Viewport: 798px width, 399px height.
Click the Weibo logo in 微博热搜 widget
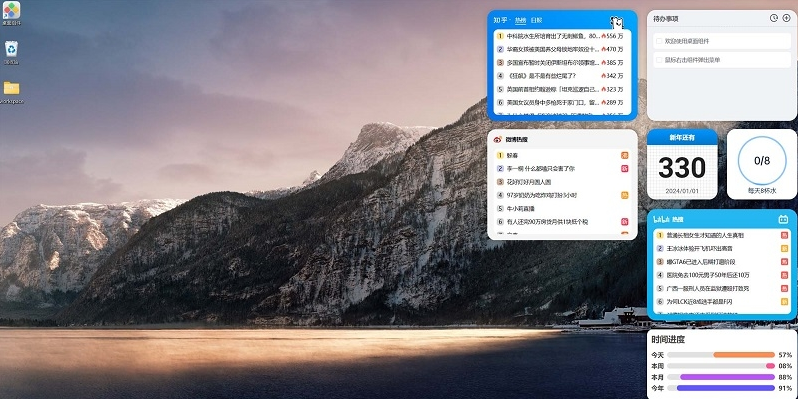coord(498,139)
